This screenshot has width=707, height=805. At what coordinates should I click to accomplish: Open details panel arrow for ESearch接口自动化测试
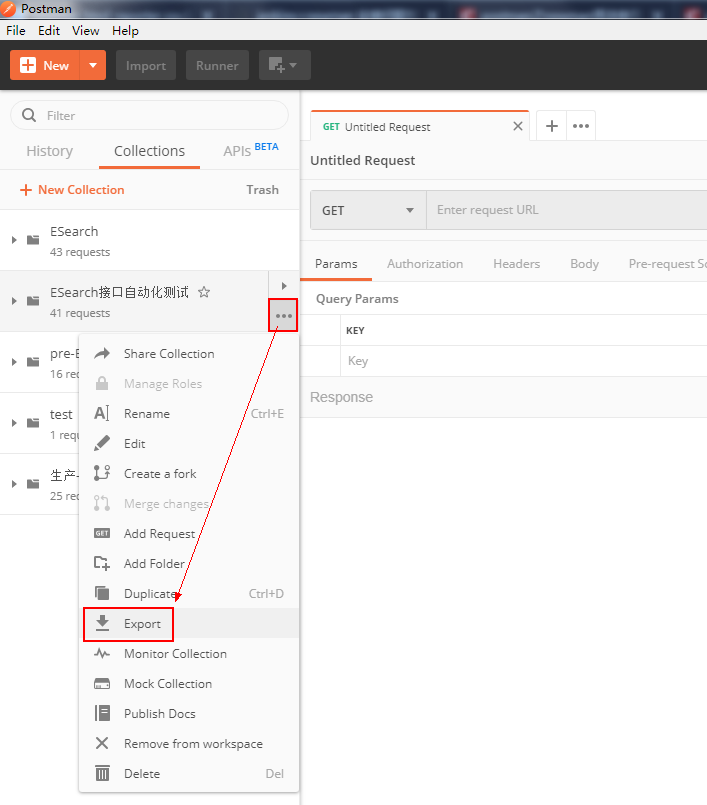click(284, 286)
